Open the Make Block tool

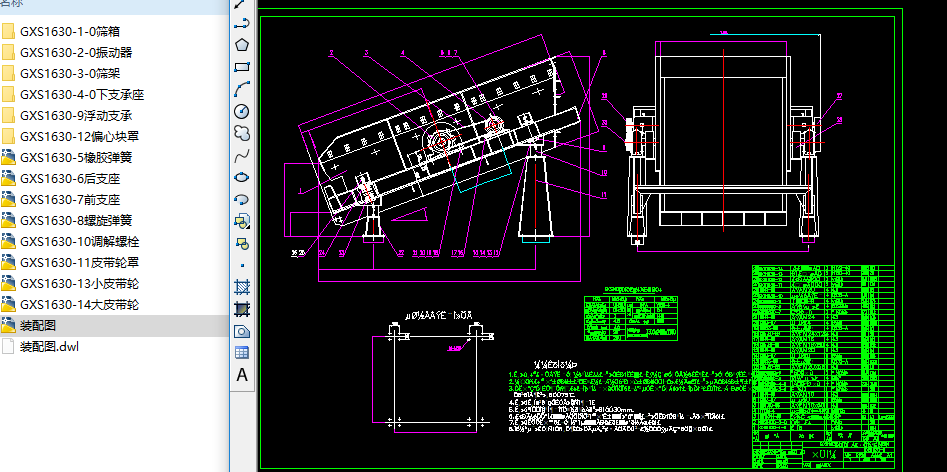[242, 243]
